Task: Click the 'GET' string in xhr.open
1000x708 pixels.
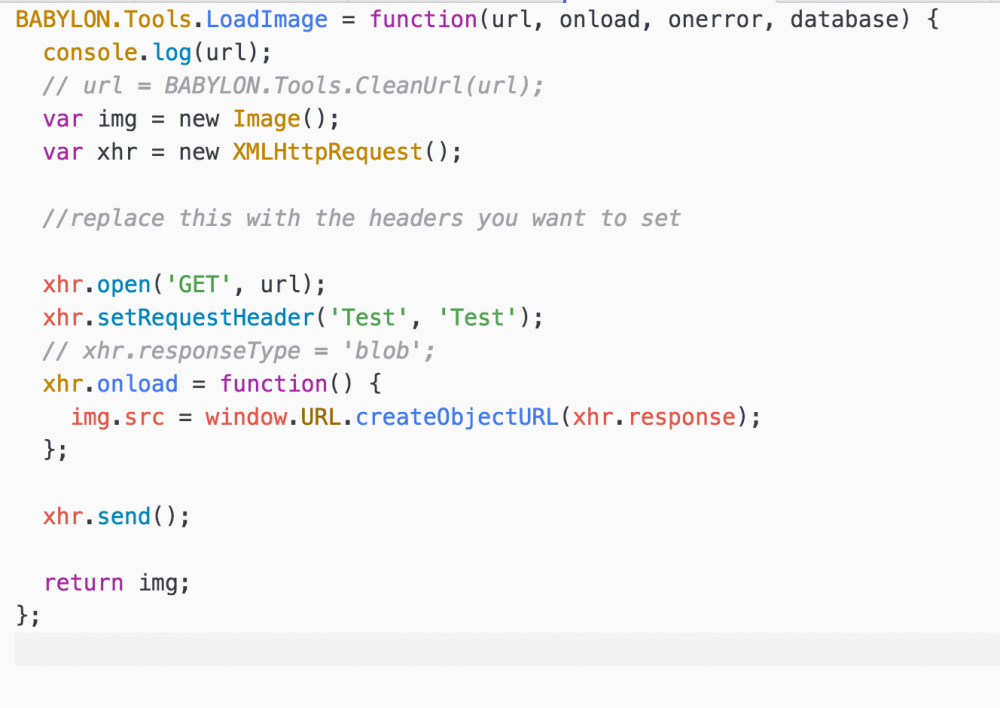Action: coord(198,284)
